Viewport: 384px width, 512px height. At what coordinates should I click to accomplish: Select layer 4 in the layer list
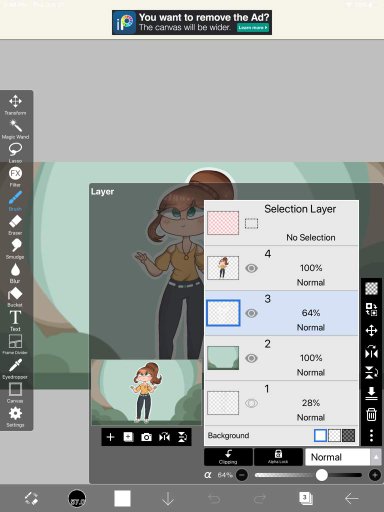[281, 268]
